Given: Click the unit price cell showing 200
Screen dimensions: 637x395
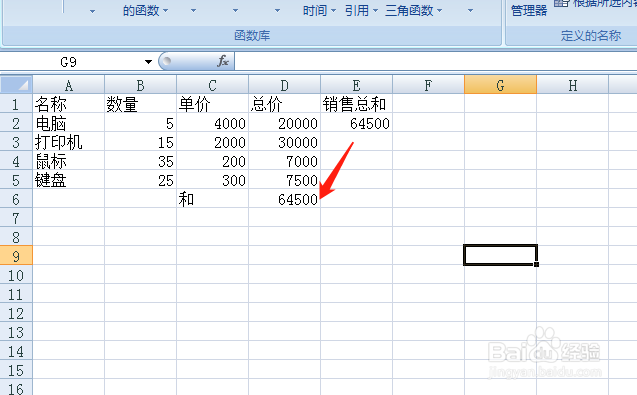Looking at the screenshot, I should pos(212,161).
